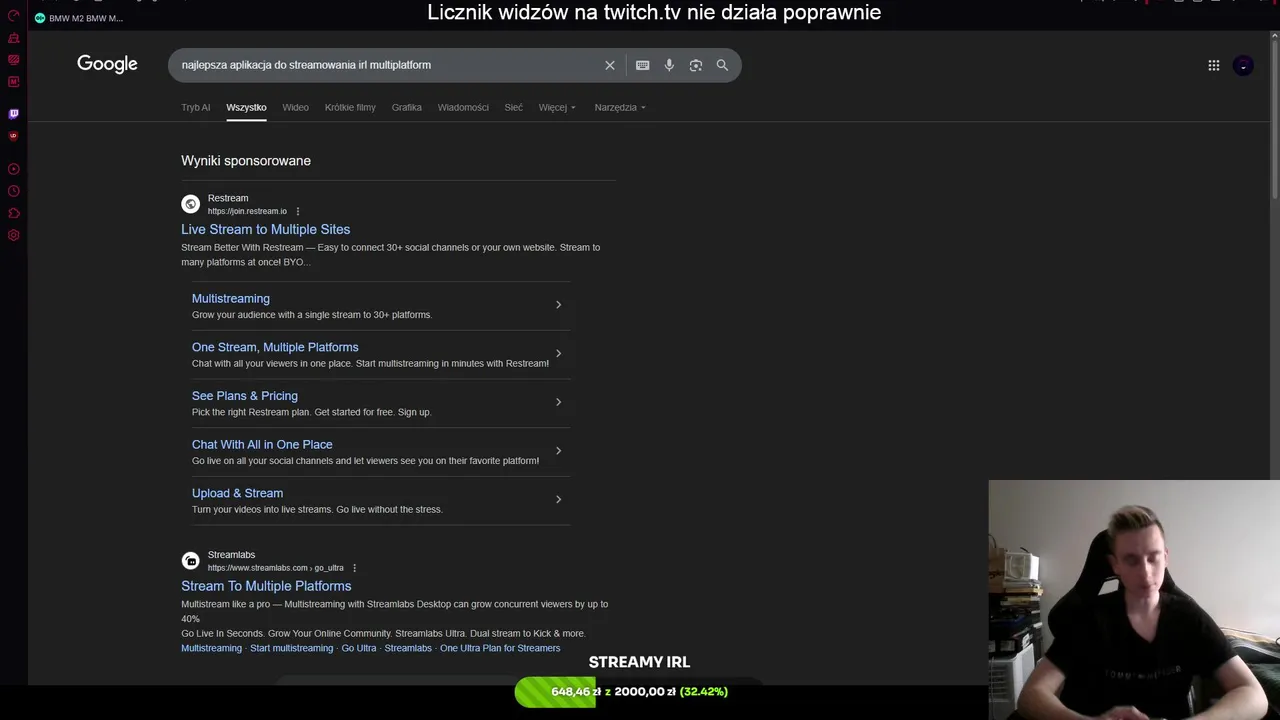Click the https://join.restream.io URL text

tap(247, 211)
